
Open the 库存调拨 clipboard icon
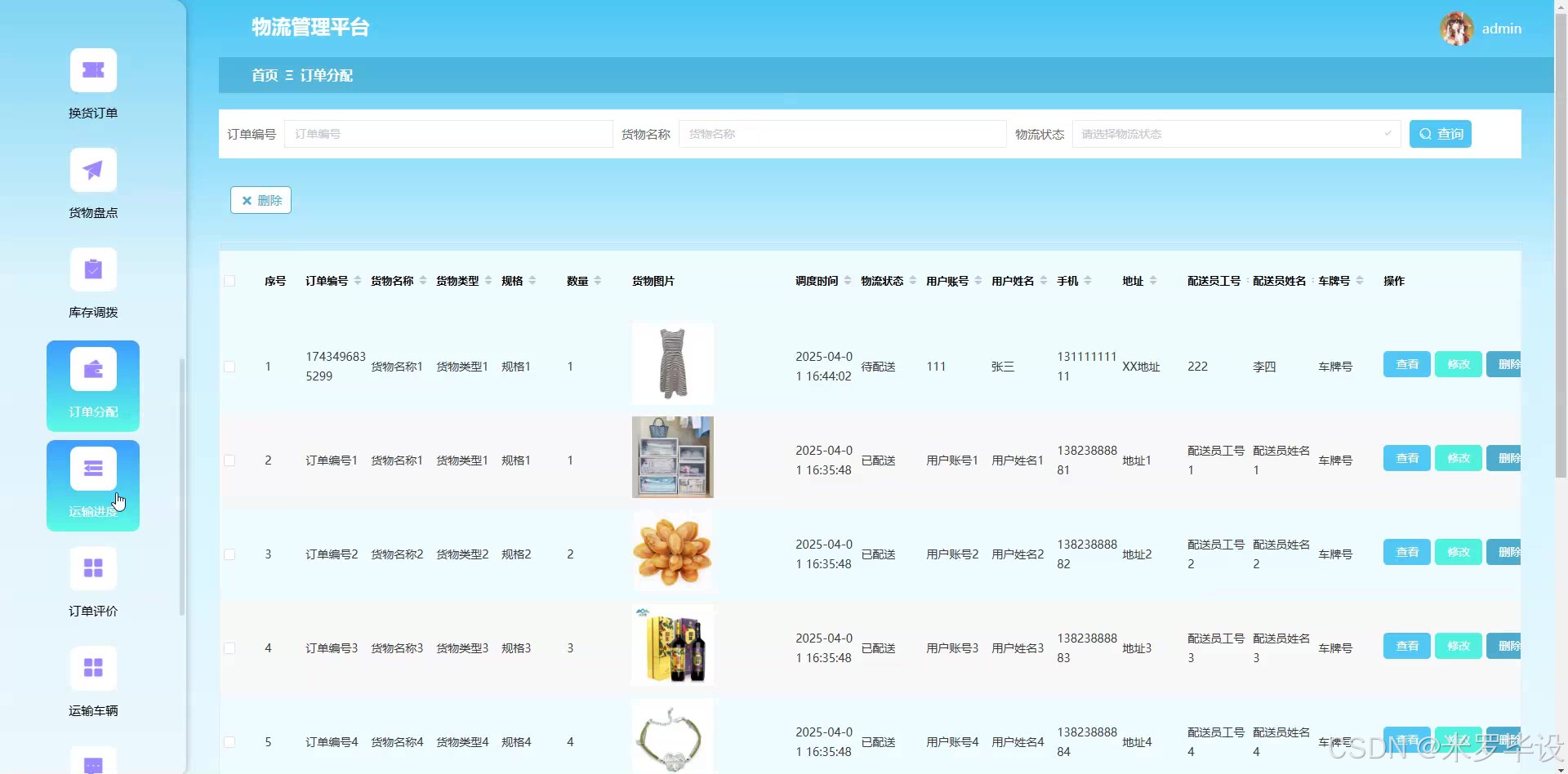coord(93,270)
